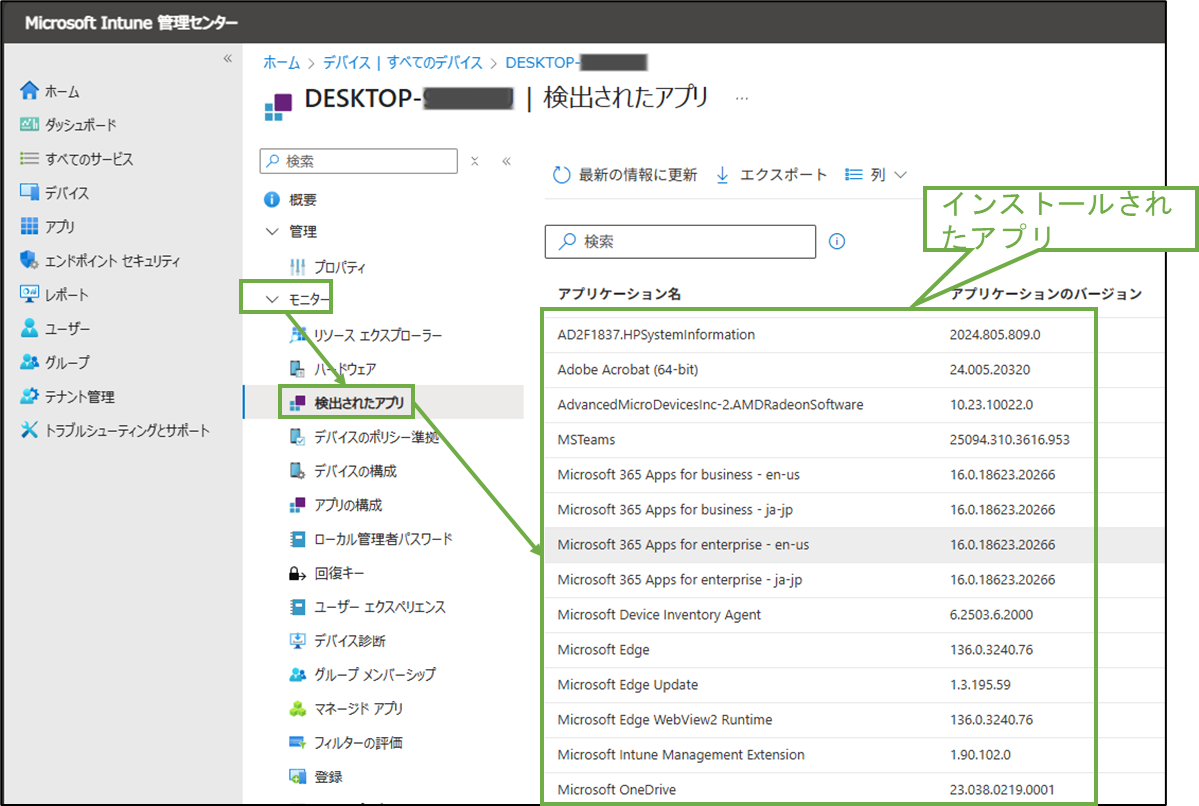Click the アプリ grid icon in sidebar
Image resolution: width=1199 pixels, height=806 pixels.
coord(29,226)
